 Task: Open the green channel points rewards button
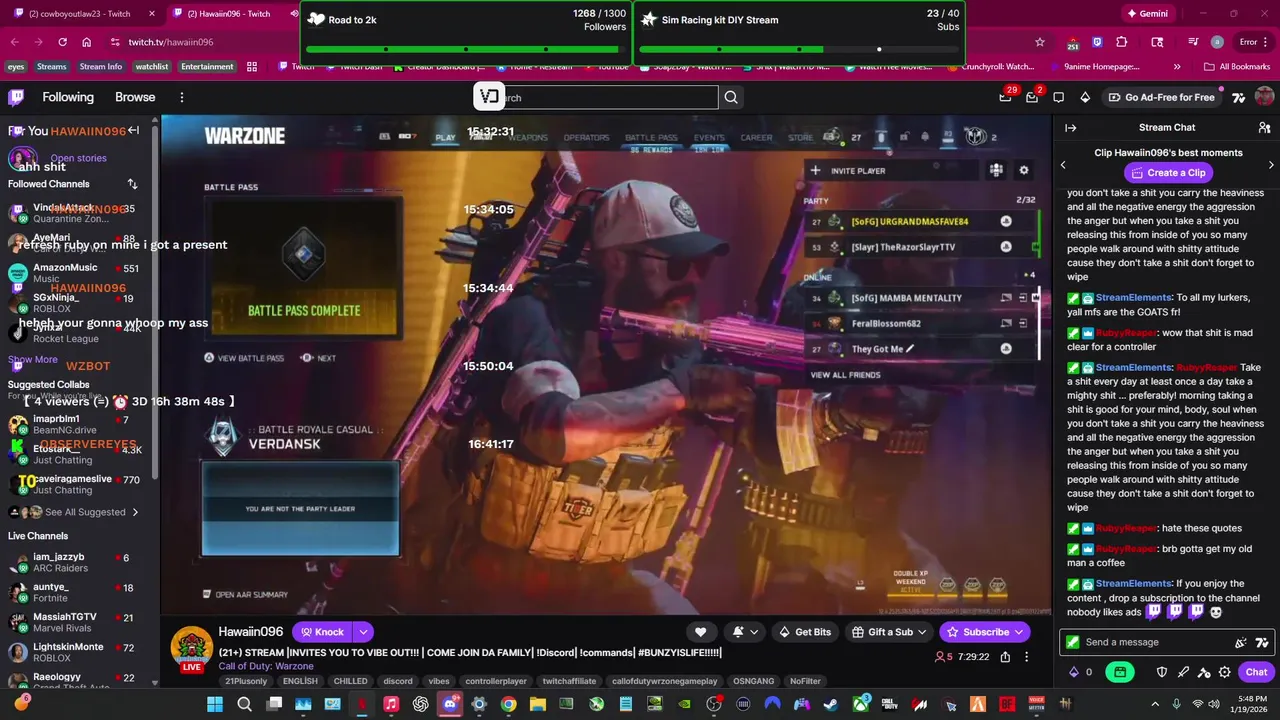pos(1120,672)
